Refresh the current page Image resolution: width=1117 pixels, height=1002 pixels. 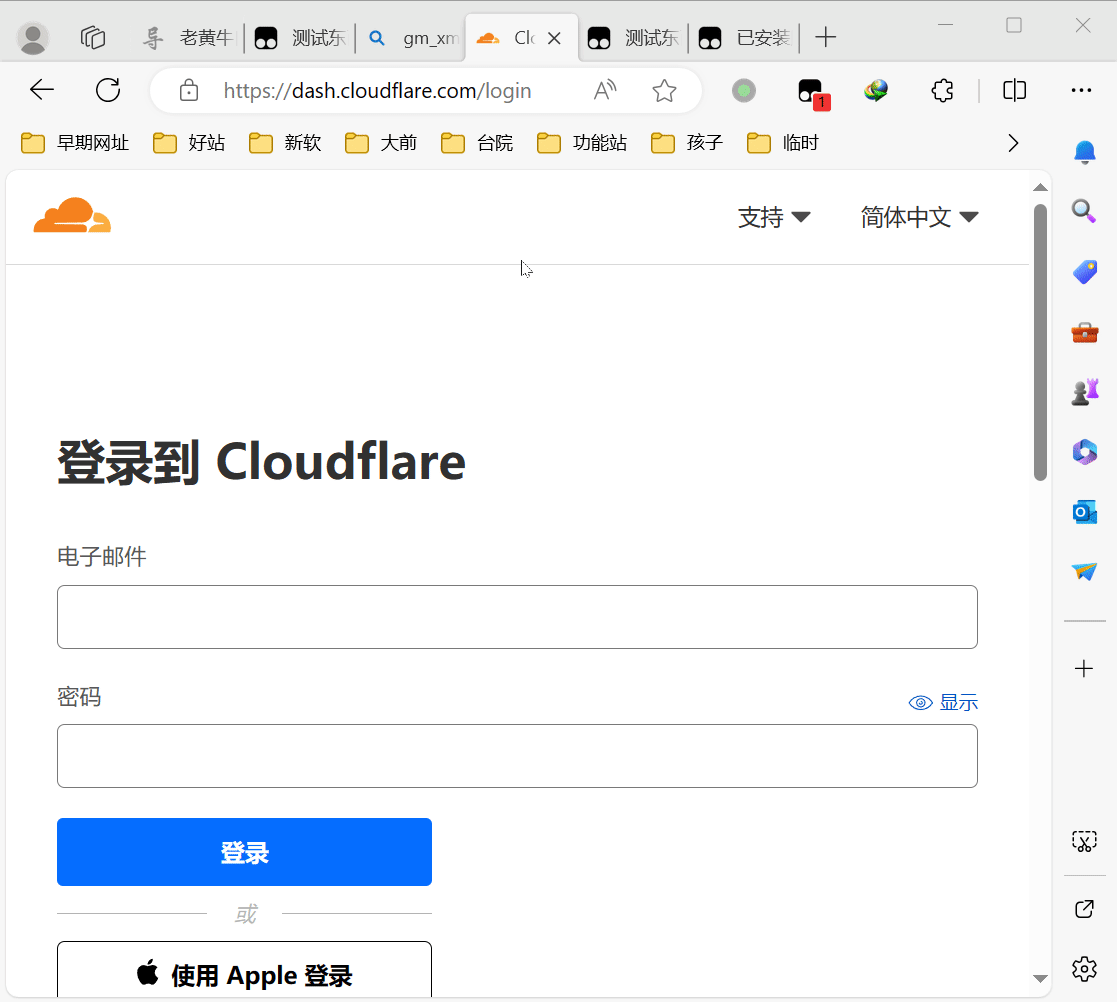(108, 91)
